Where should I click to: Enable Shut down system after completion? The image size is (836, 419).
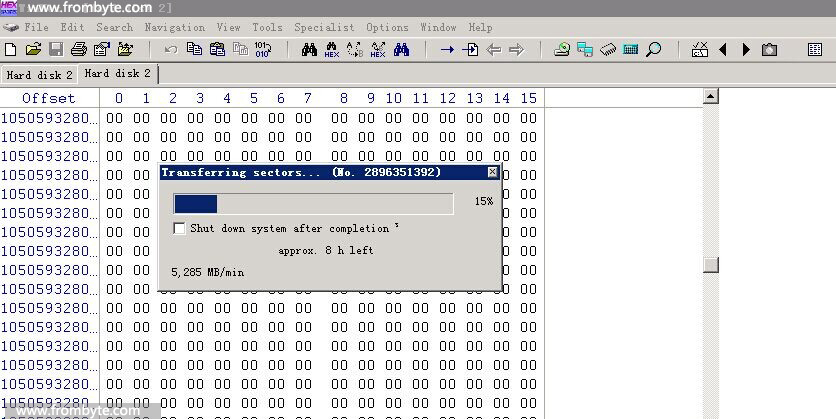(x=180, y=229)
